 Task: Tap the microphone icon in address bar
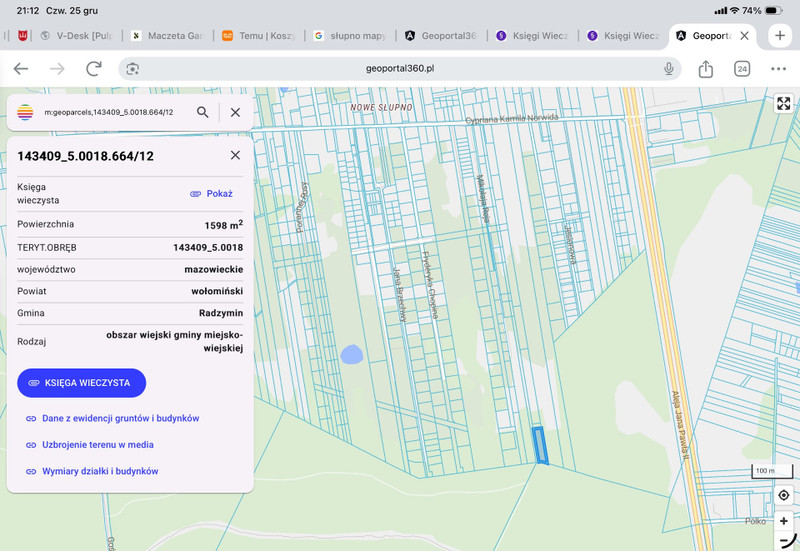[x=669, y=68]
